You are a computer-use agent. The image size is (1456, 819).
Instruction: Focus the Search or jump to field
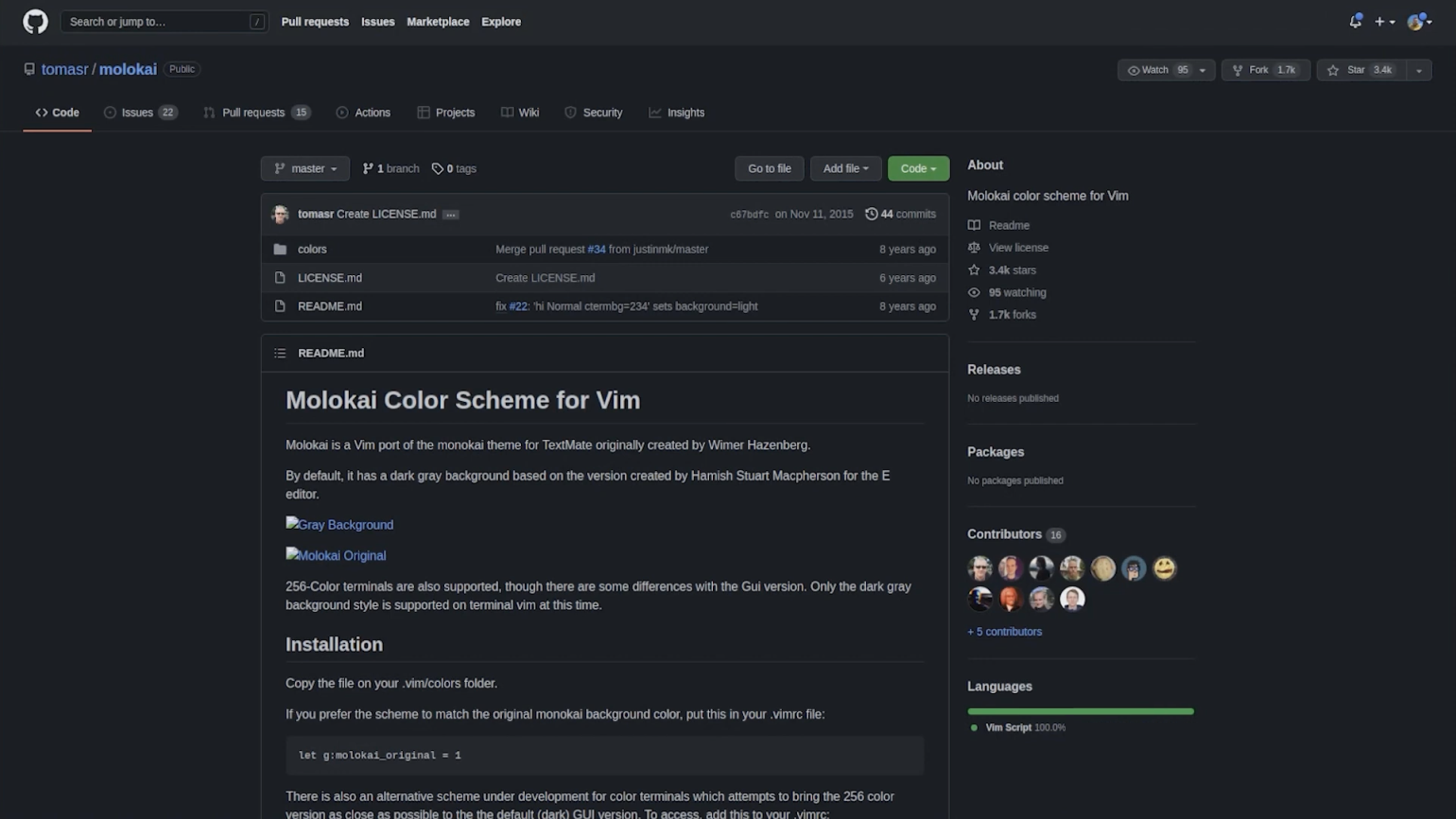[x=164, y=22]
